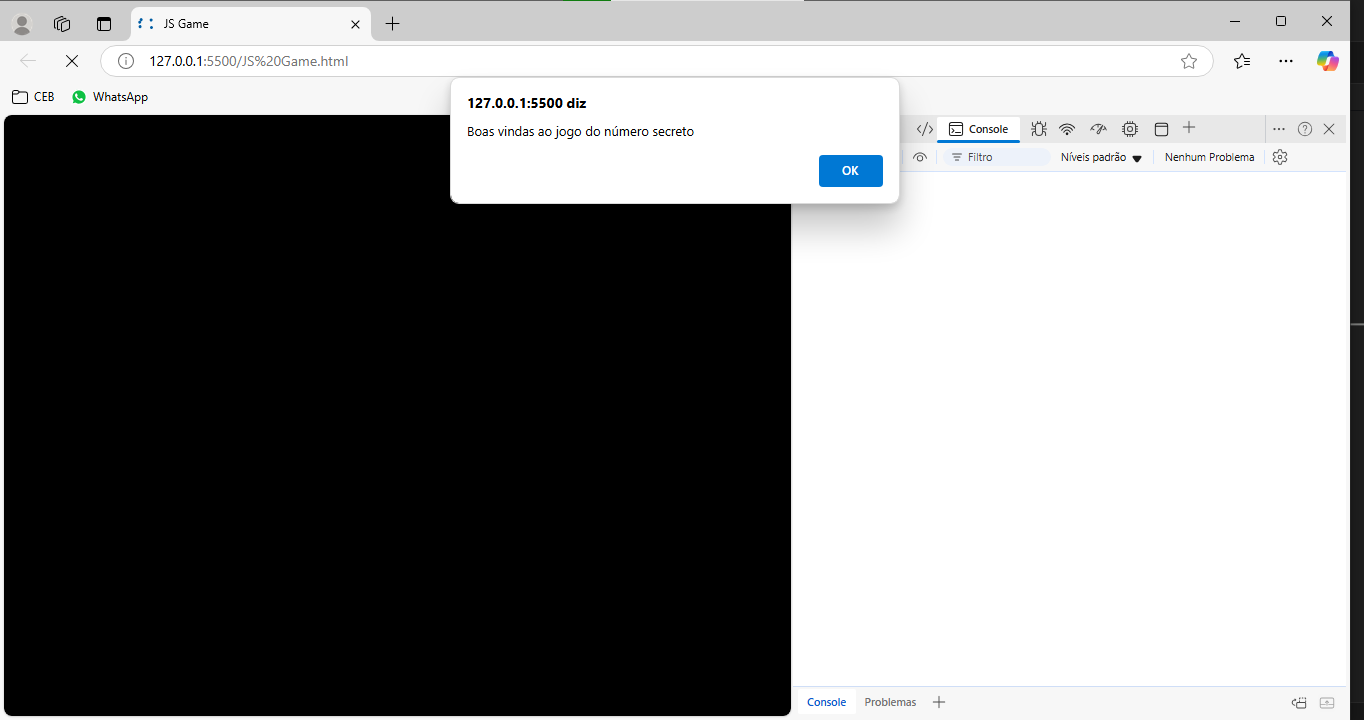Open the DevTools help question icon
The width and height of the screenshot is (1364, 720).
(1305, 129)
